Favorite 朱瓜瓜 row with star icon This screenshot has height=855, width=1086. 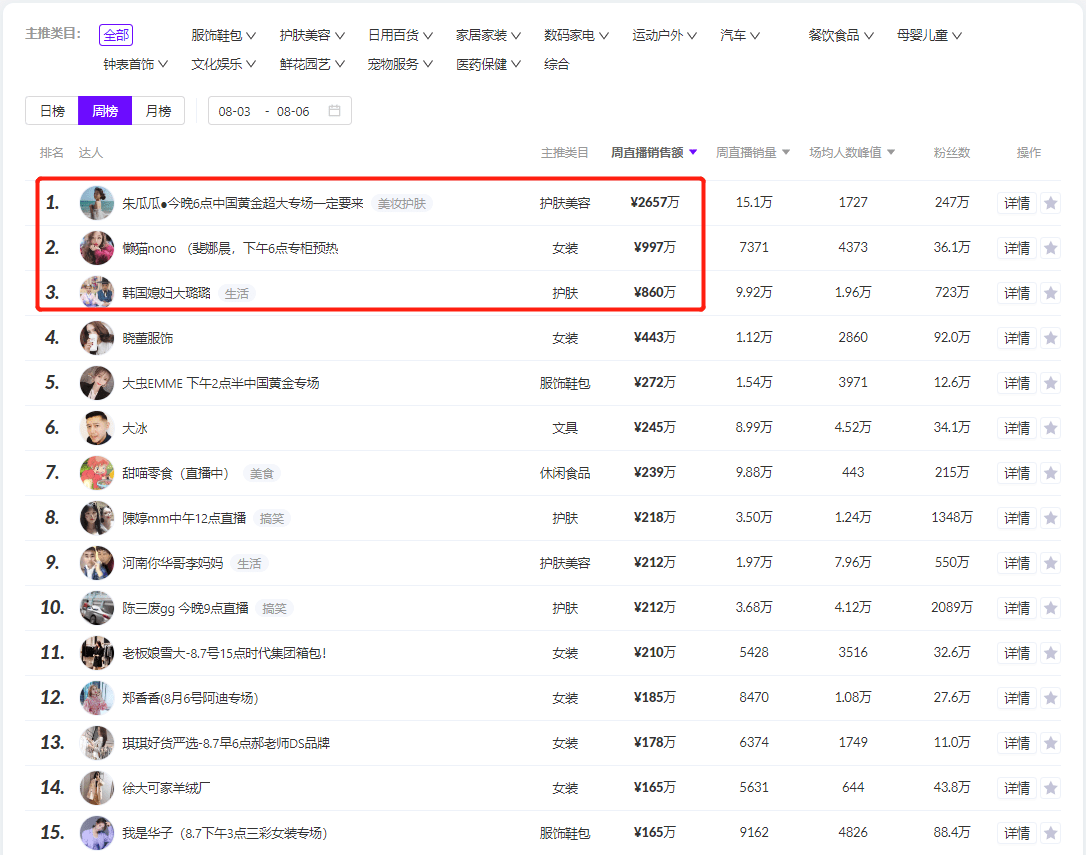click(x=1050, y=203)
